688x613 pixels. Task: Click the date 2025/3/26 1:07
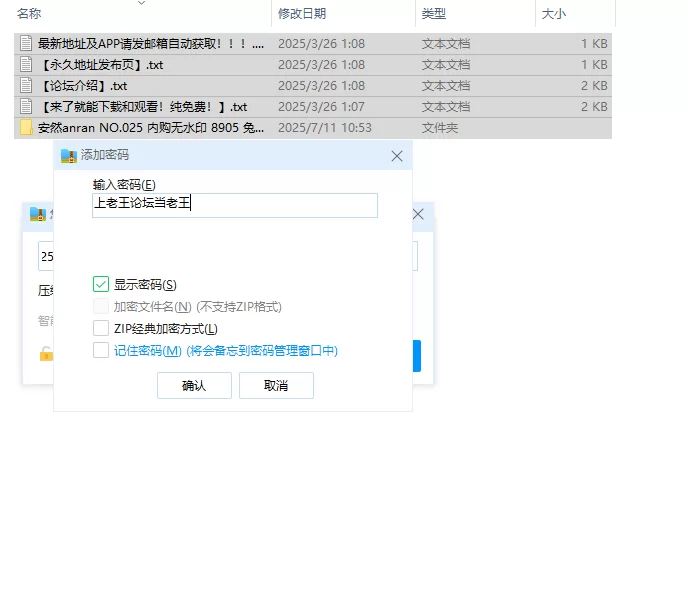click(321, 107)
